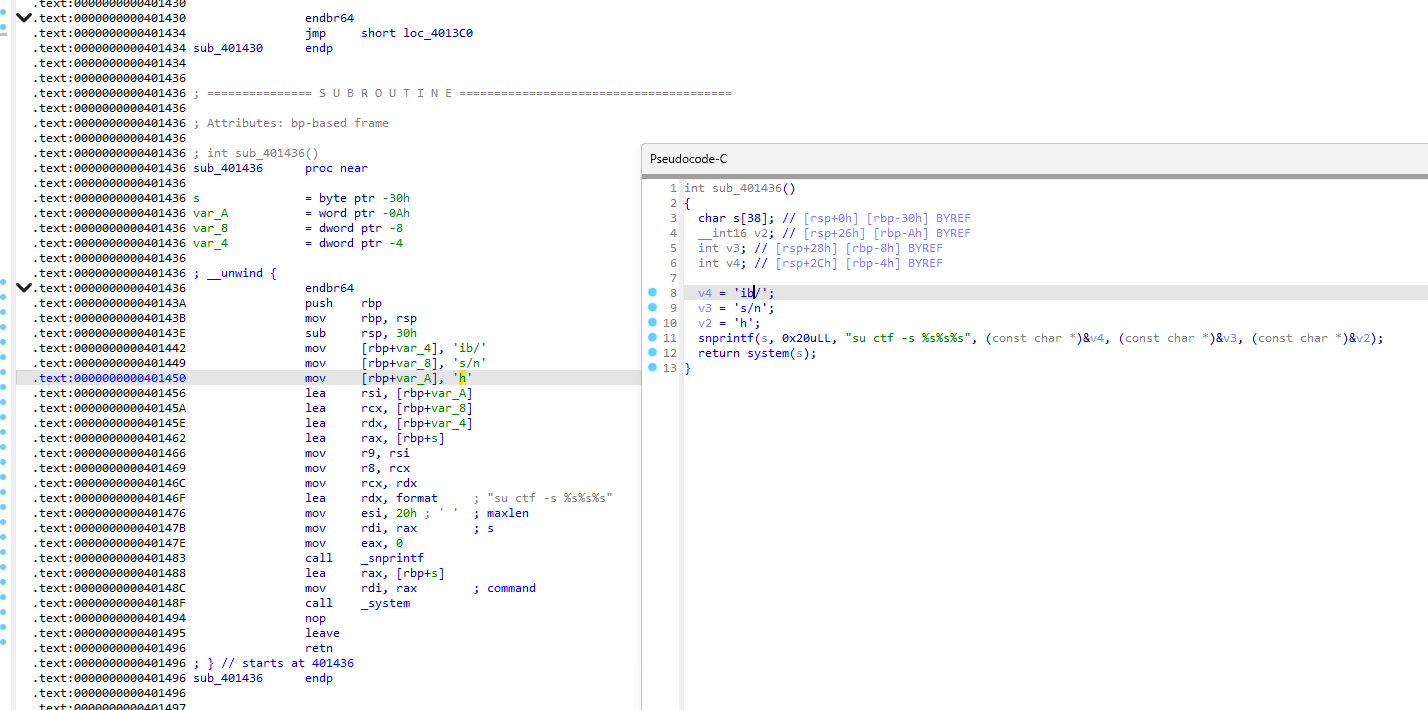Click '__int16 v2;' declaration in pseudocode

pos(736,233)
